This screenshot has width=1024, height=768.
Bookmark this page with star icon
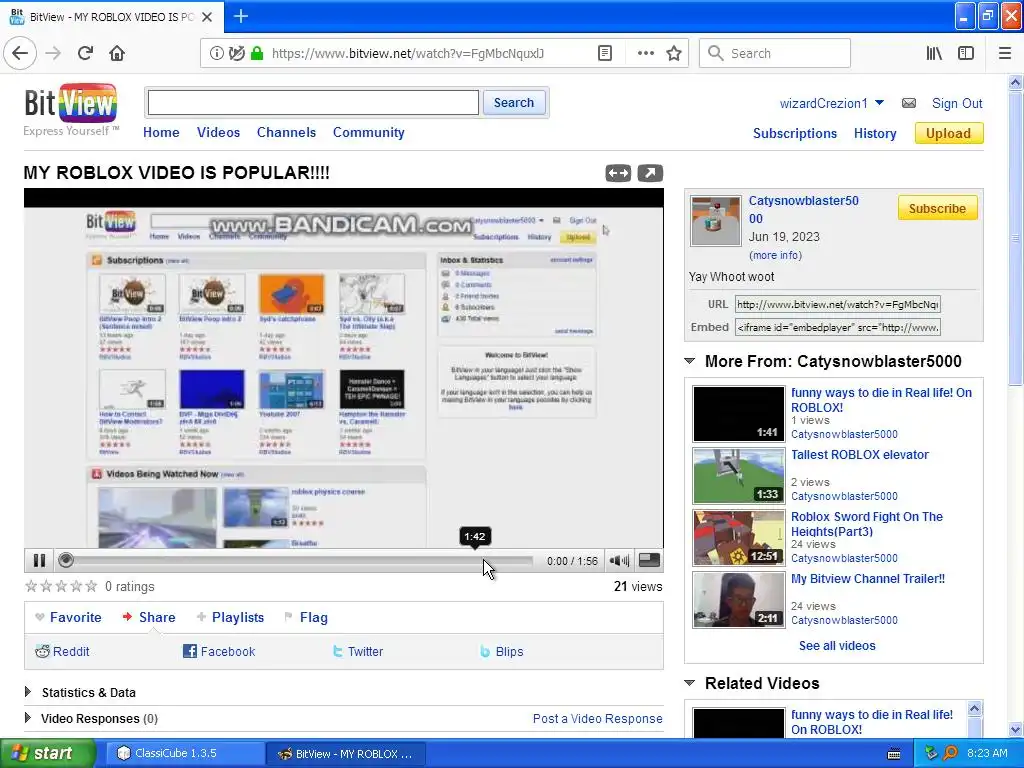(x=674, y=53)
